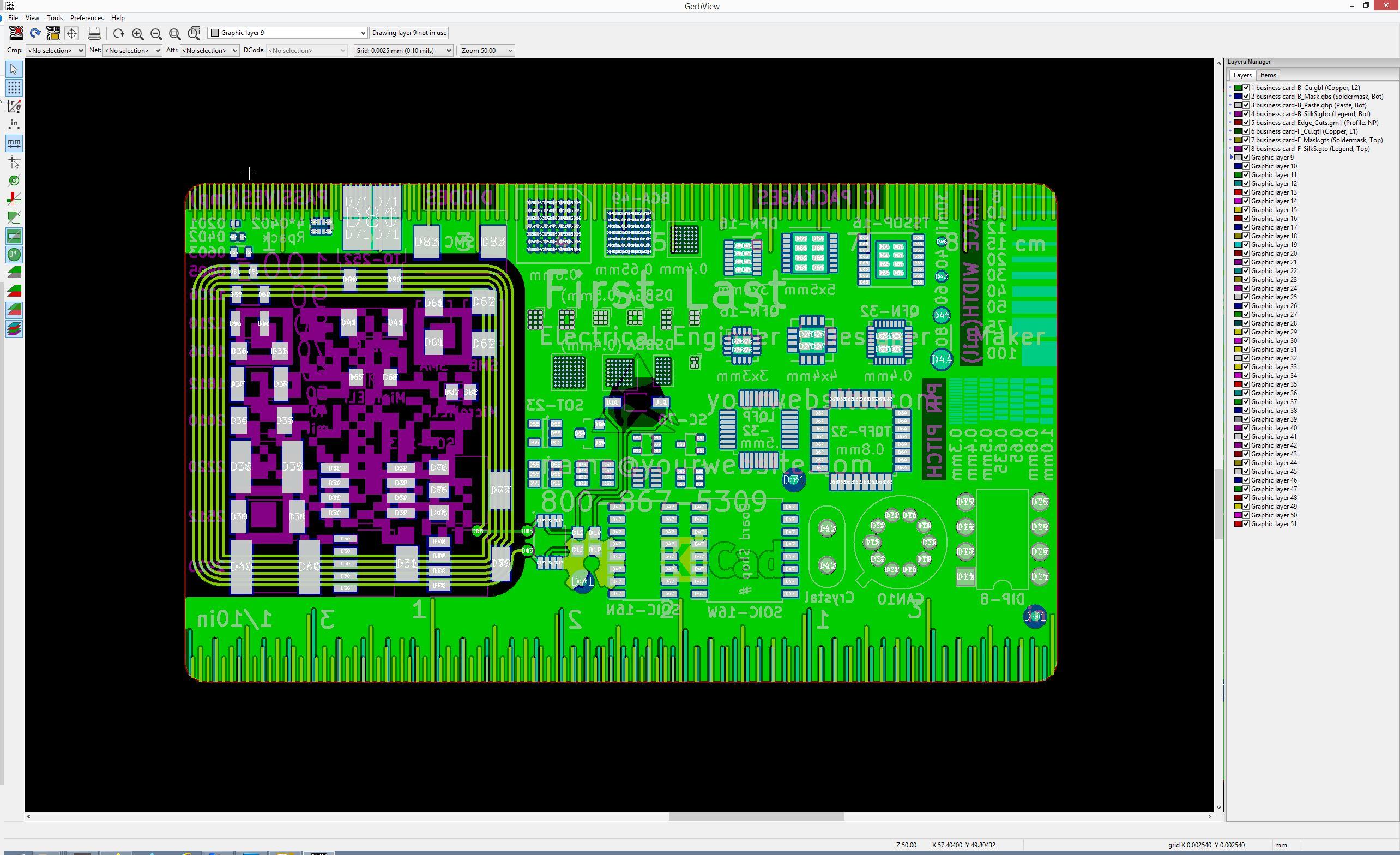
Task: Toggle business card-Edge_Cuts.gm1 layer checkbox
Action: click(x=1246, y=123)
